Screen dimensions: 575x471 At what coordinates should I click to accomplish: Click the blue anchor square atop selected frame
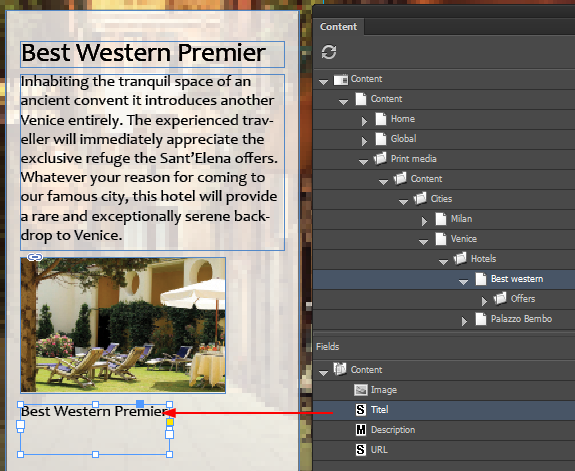tap(140, 404)
